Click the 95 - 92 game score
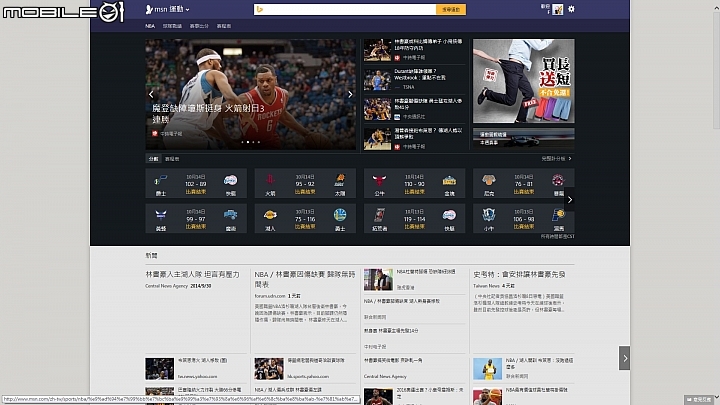This screenshot has height=405, width=720. 305,184
